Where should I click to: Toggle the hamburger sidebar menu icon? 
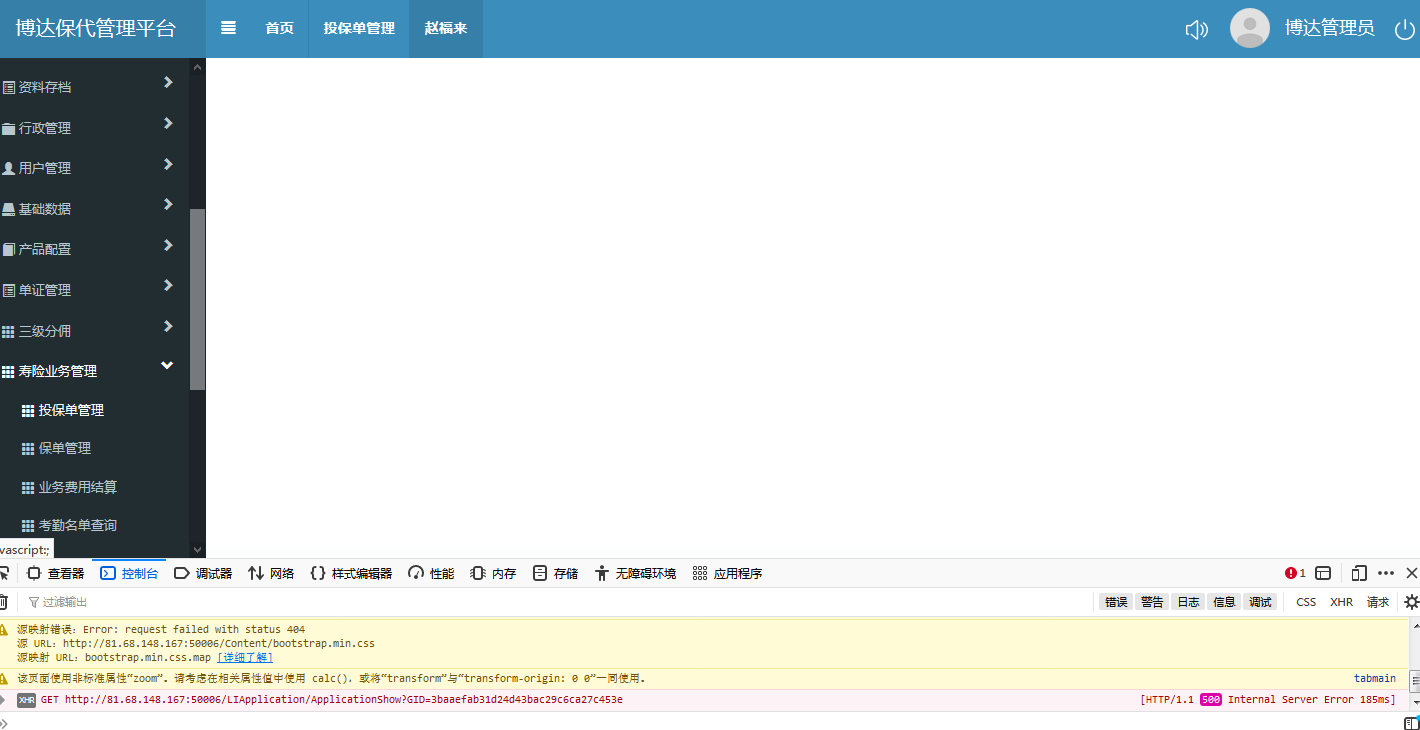click(x=228, y=28)
